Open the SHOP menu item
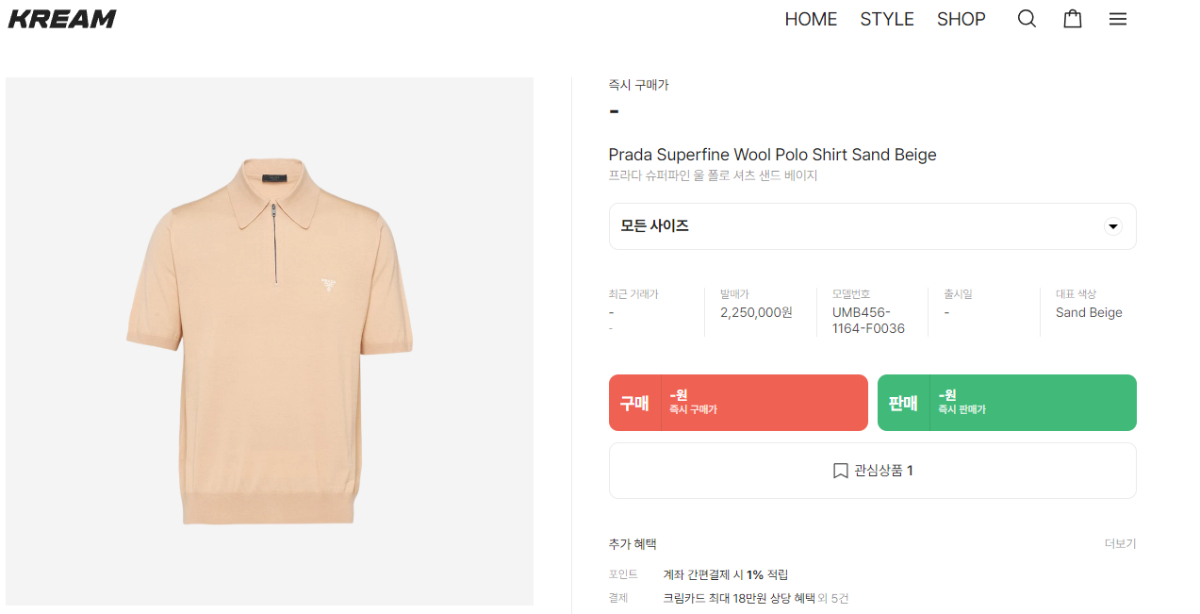 tap(961, 19)
